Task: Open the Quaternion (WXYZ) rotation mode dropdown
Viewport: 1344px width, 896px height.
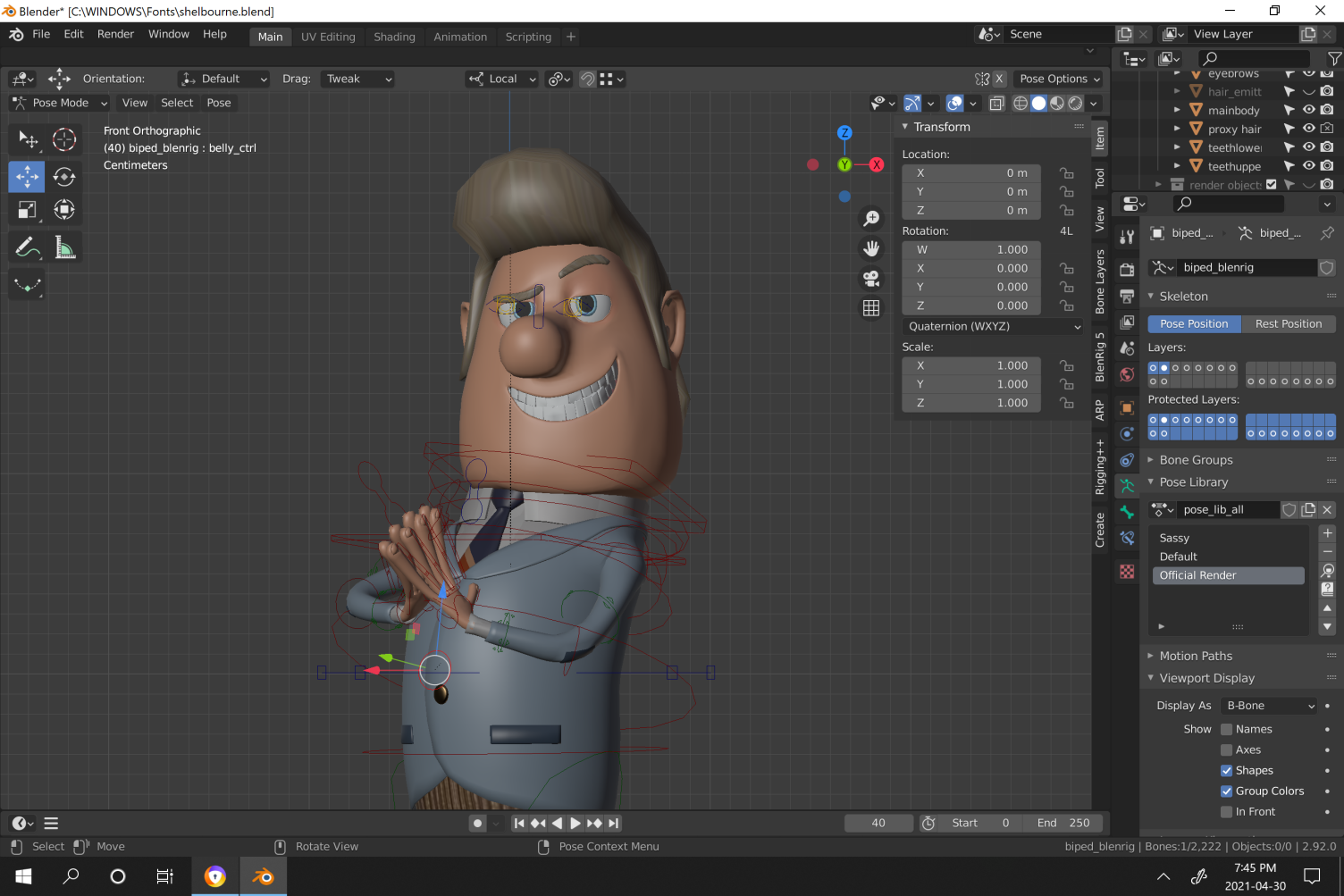Action: pyautogui.click(x=992, y=326)
